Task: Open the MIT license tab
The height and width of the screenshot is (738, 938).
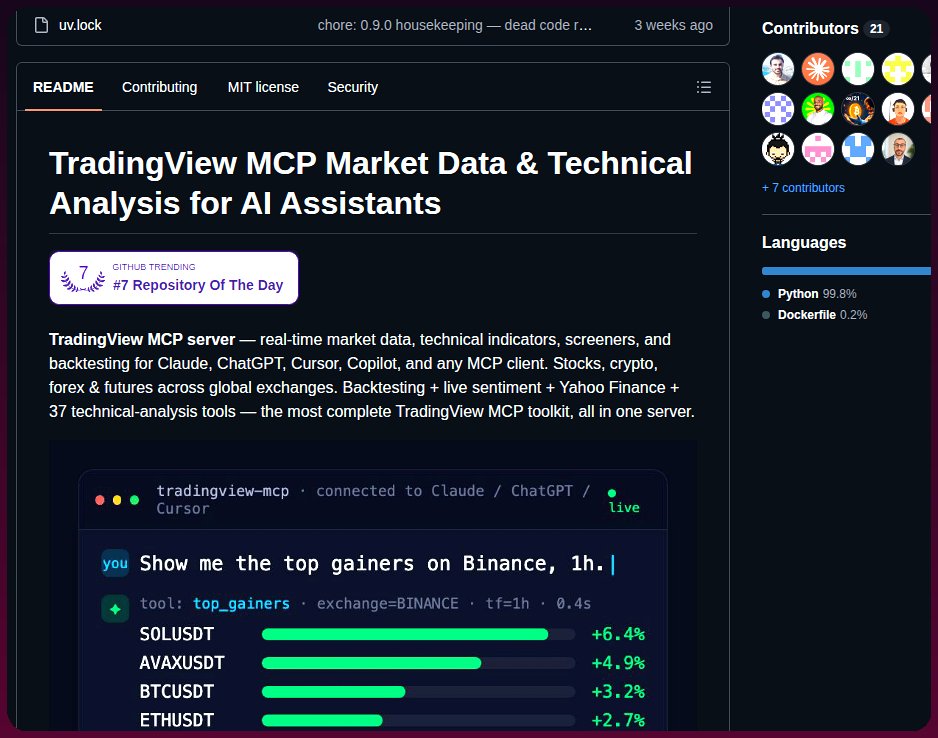Action: (263, 87)
